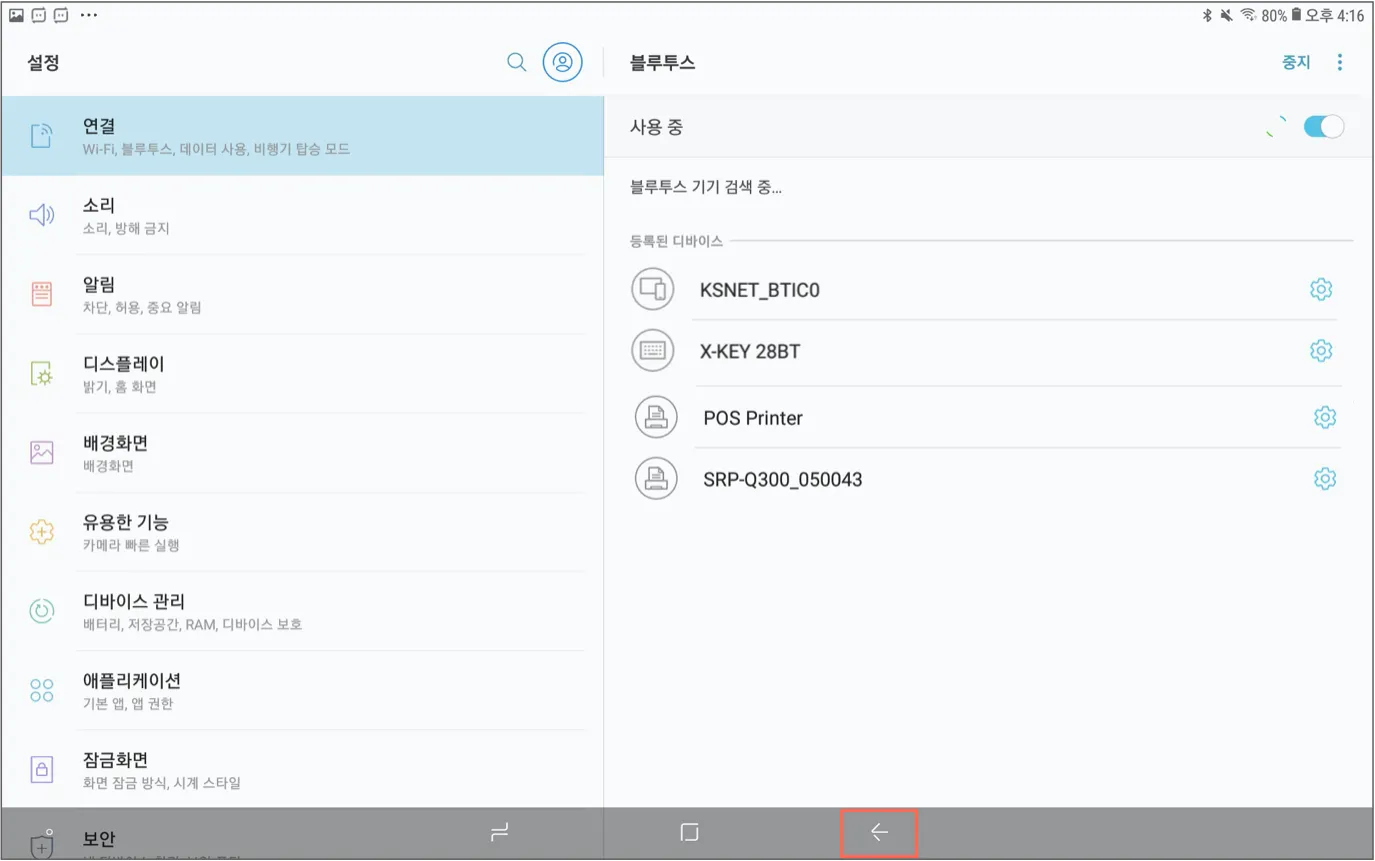This screenshot has height=861, width=1375.
Task: Open the 디스플레이 settings category
Action: tap(302, 373)
